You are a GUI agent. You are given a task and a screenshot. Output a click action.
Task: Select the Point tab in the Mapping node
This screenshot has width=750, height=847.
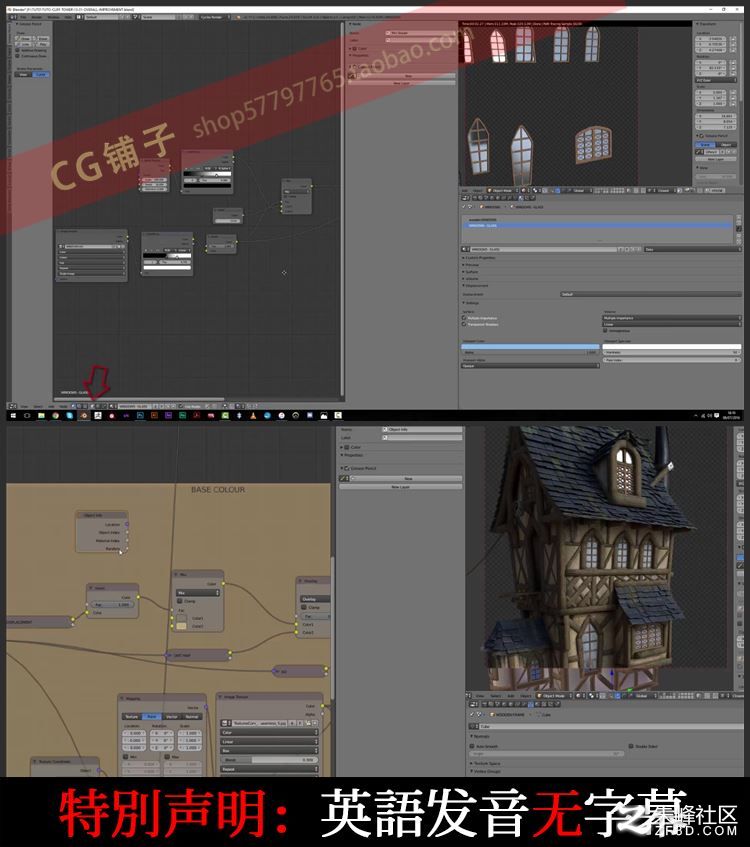[152, 717]
